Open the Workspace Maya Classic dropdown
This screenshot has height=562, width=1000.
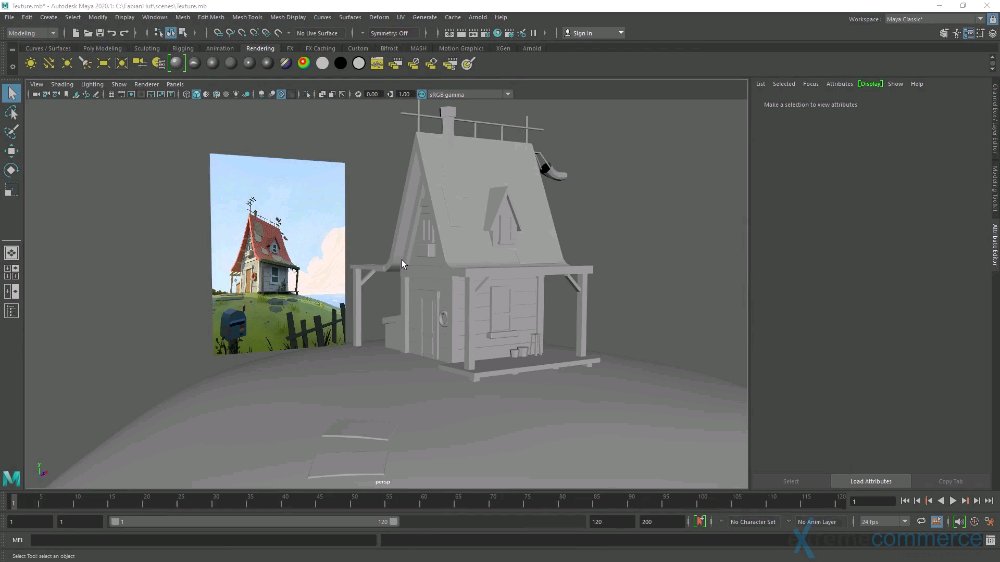tap(934, 19)
